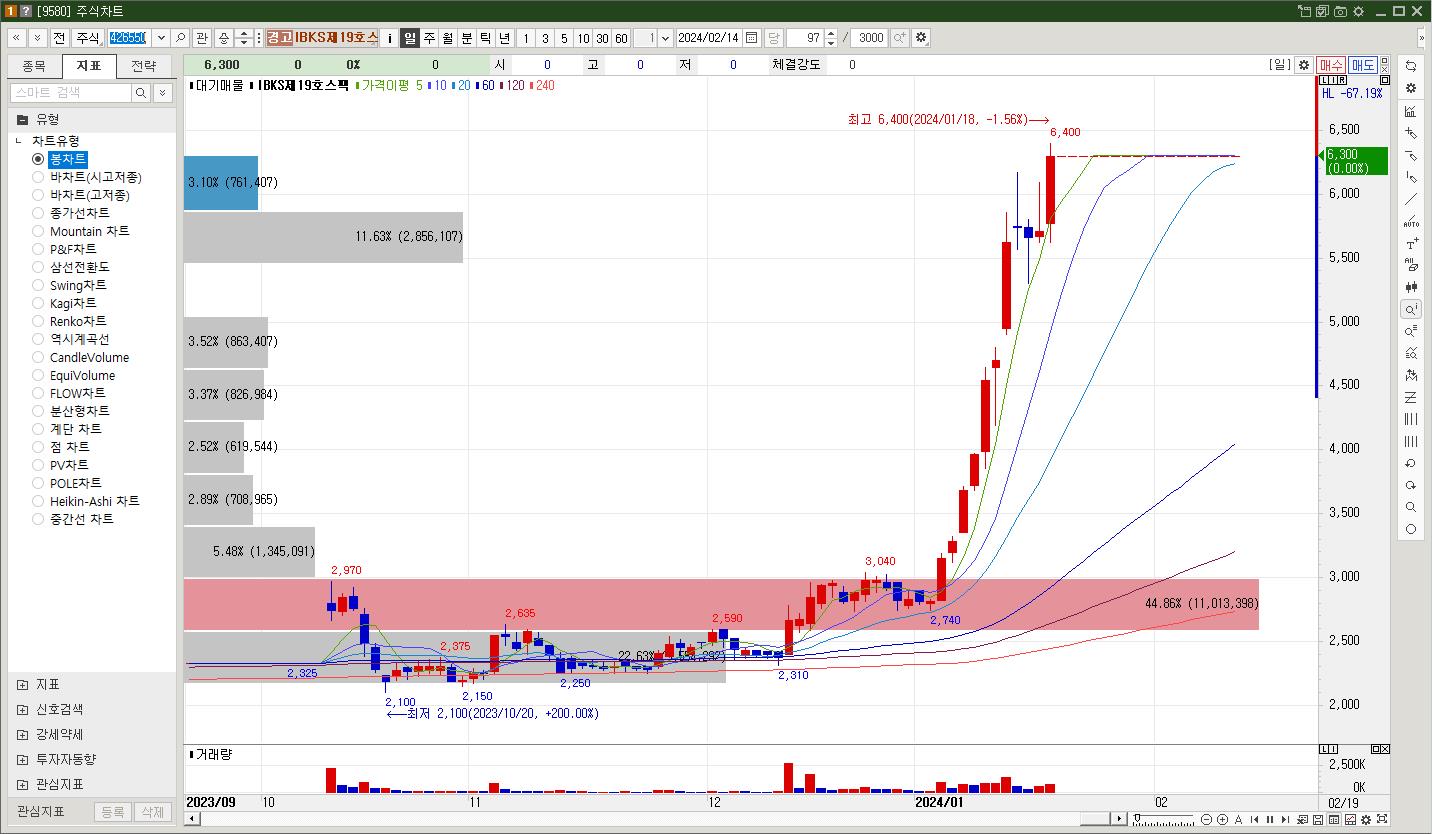Select the 일 (daily) period button
The width and height of the screenshot is (1432, 834).
(x=410, y=38)
